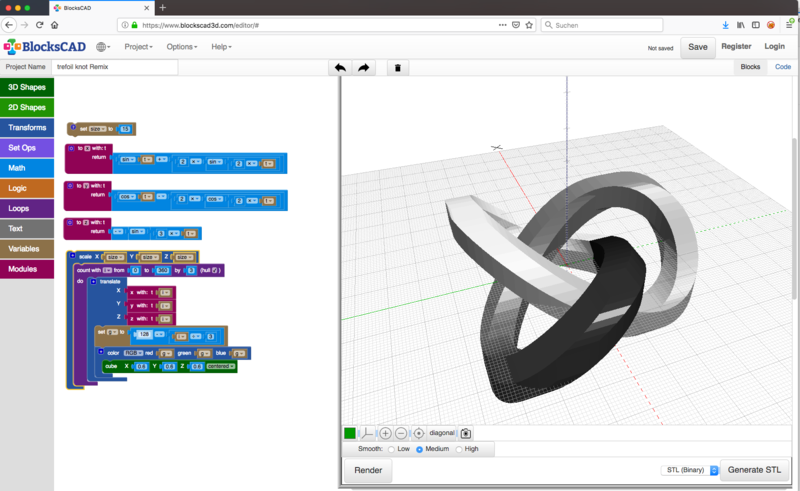
Task: Click the gear icon on function x block
Action: coord(71,148)
